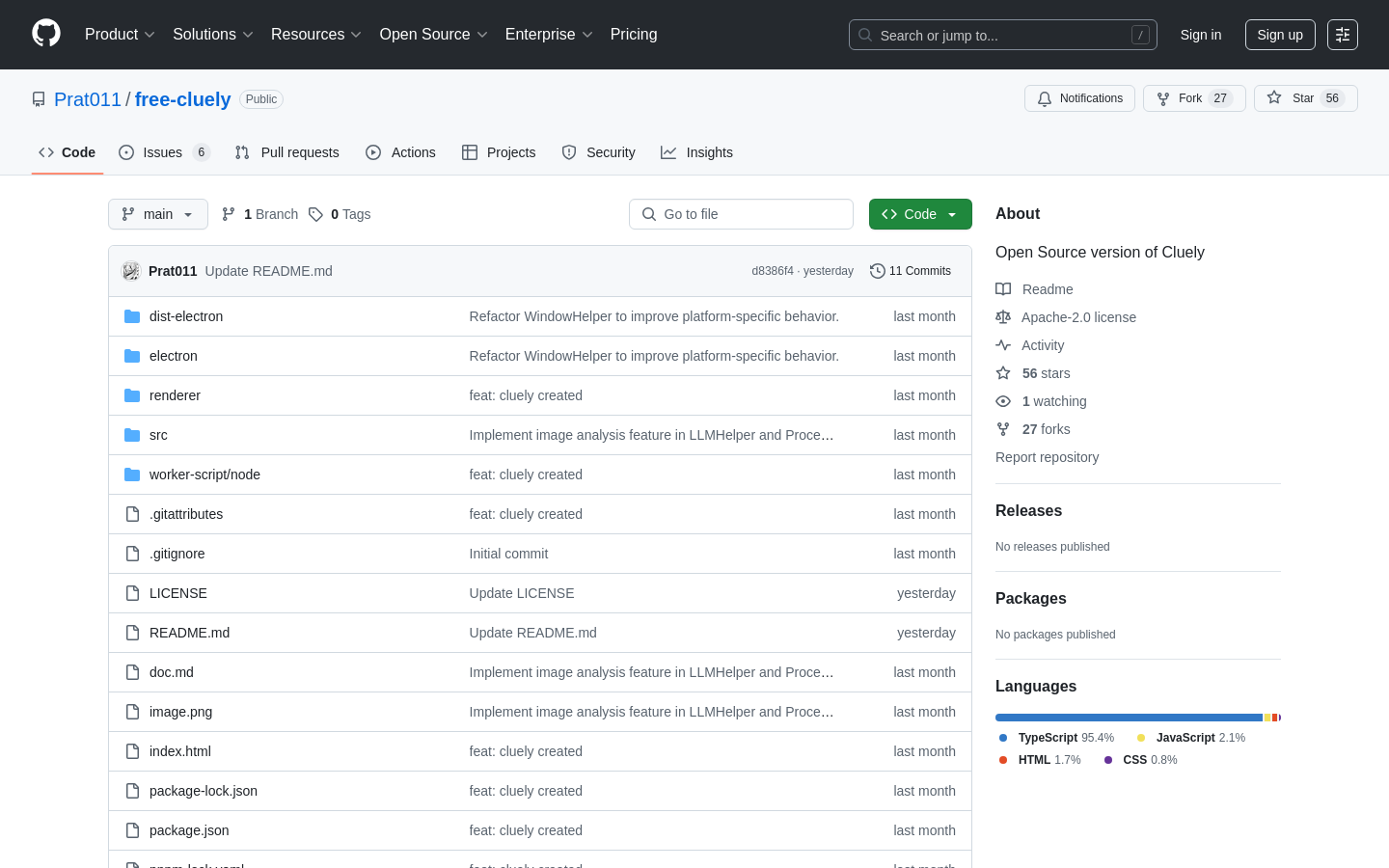Expand the Product menu
The height and width of the screenshot is (868, 1389).
click(x=120, y=35)
